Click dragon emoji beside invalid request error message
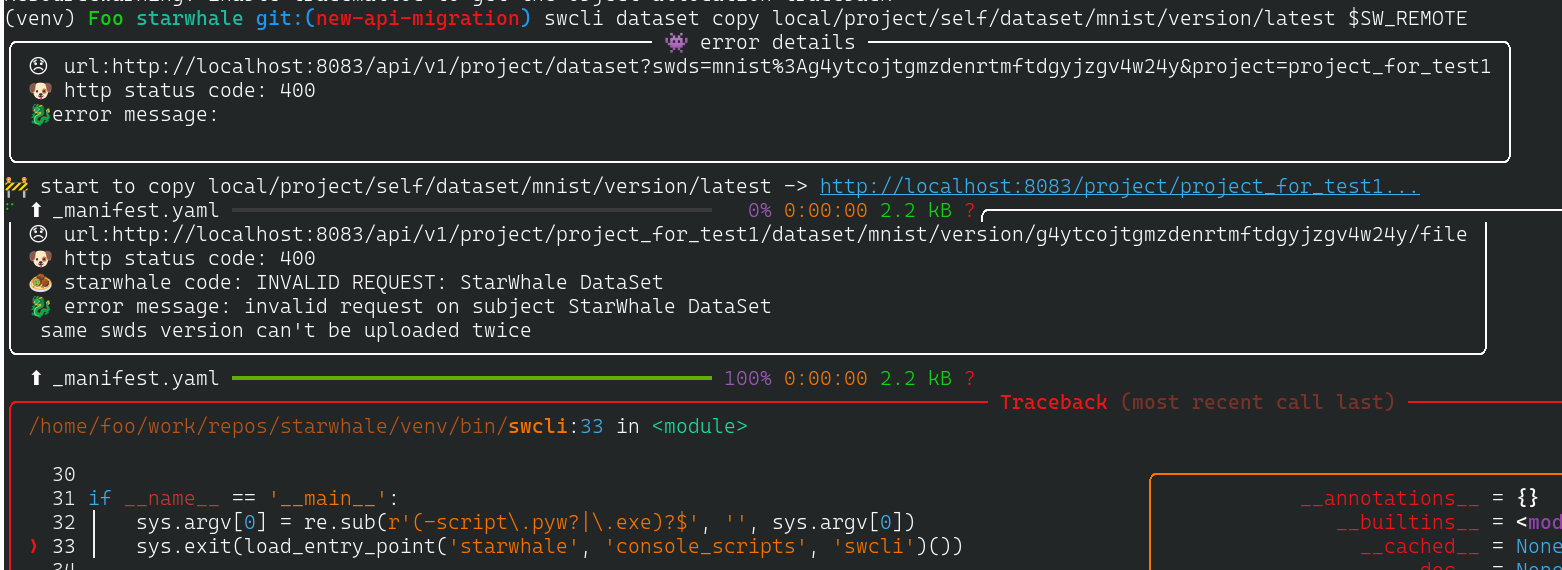This screenshot has height=570, width=1562. (x=40, y=307)
